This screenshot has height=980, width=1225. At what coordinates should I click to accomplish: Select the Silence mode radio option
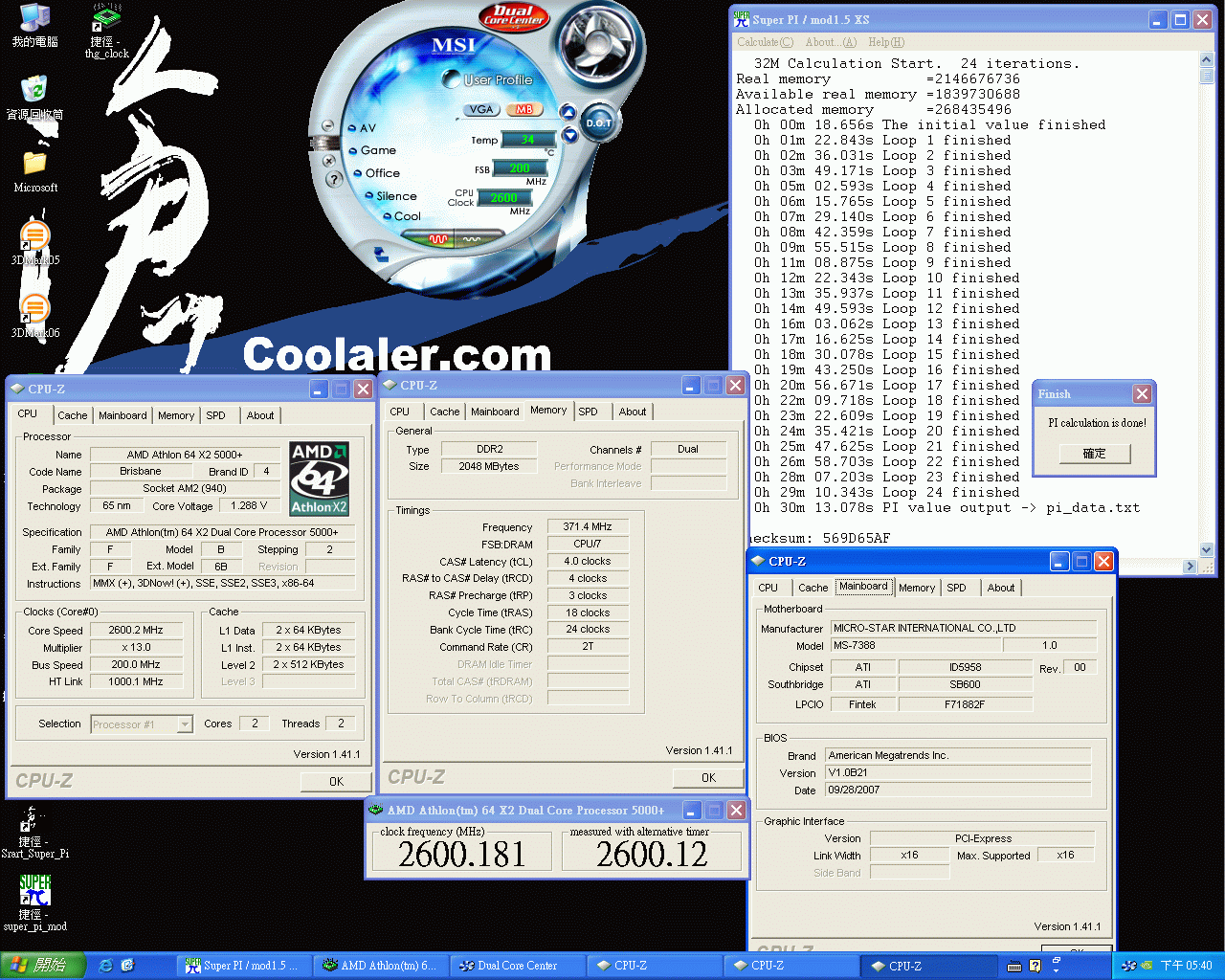390,196
